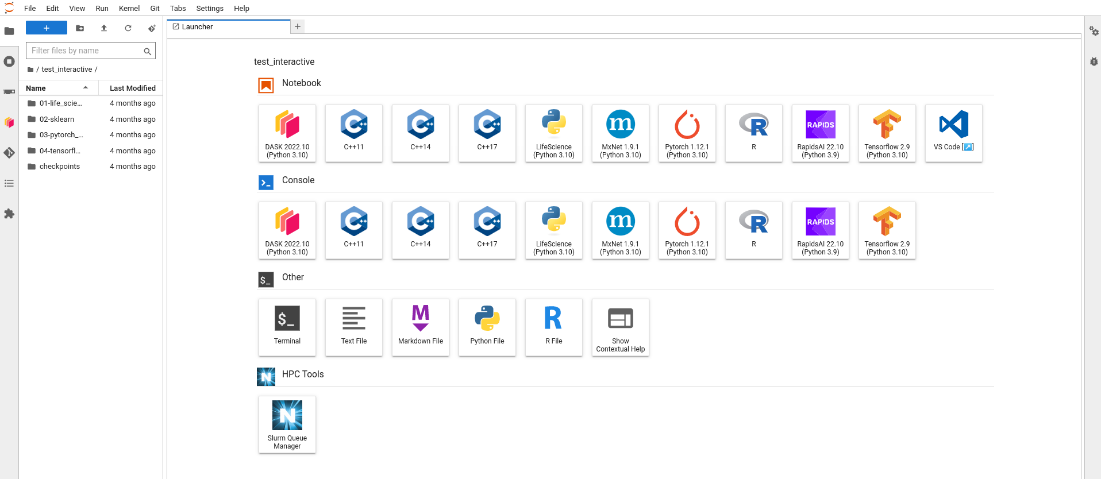
Task: Create a new Text File
Action: [354, 327]
